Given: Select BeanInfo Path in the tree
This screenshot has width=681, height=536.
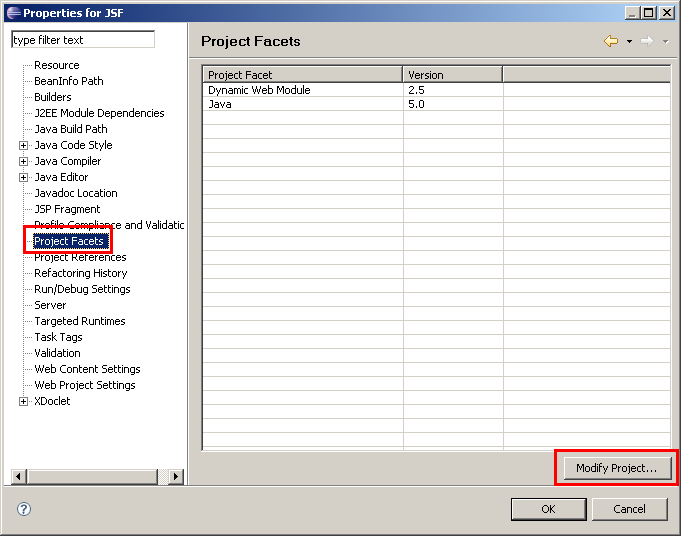Looking at the screenshot, I should (x=69, y=81).
